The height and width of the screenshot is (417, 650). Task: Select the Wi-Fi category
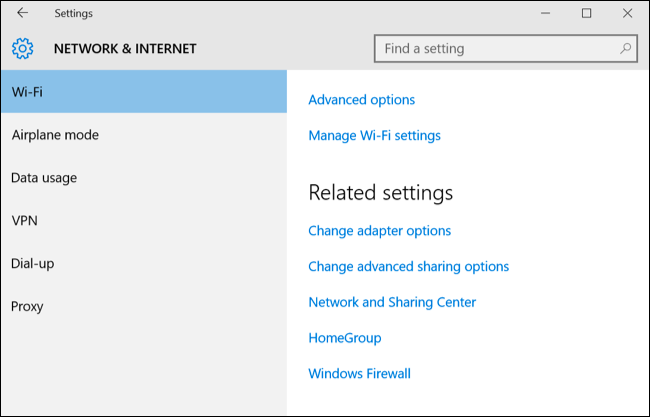(x=143, y=92)
